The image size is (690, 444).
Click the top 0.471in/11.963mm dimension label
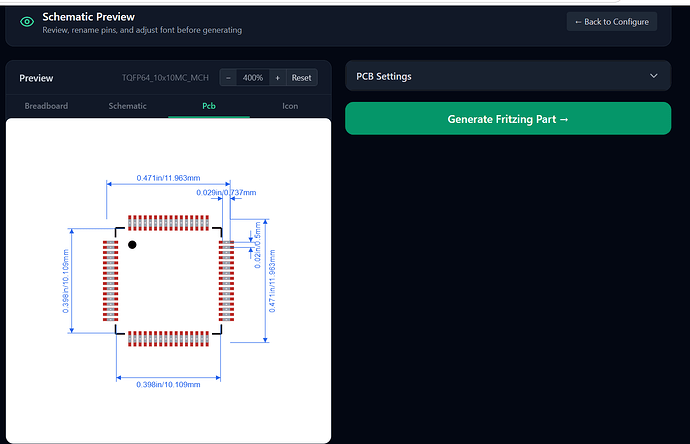[x=168, y=178]
